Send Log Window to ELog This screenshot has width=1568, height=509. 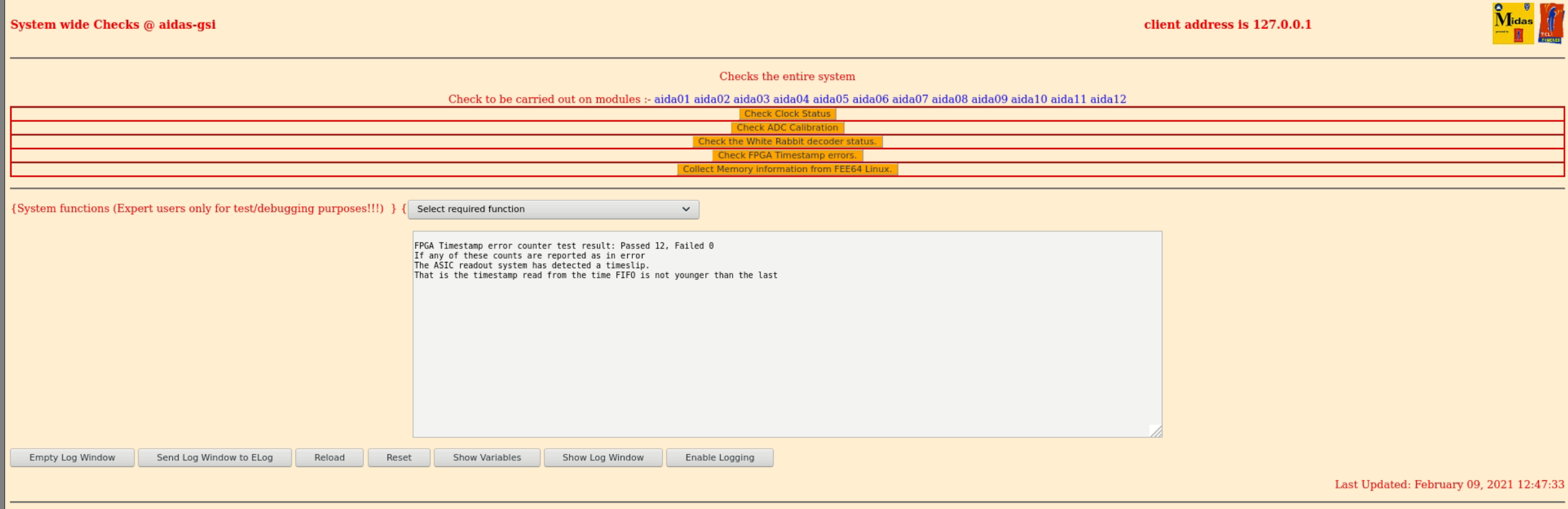215,458
